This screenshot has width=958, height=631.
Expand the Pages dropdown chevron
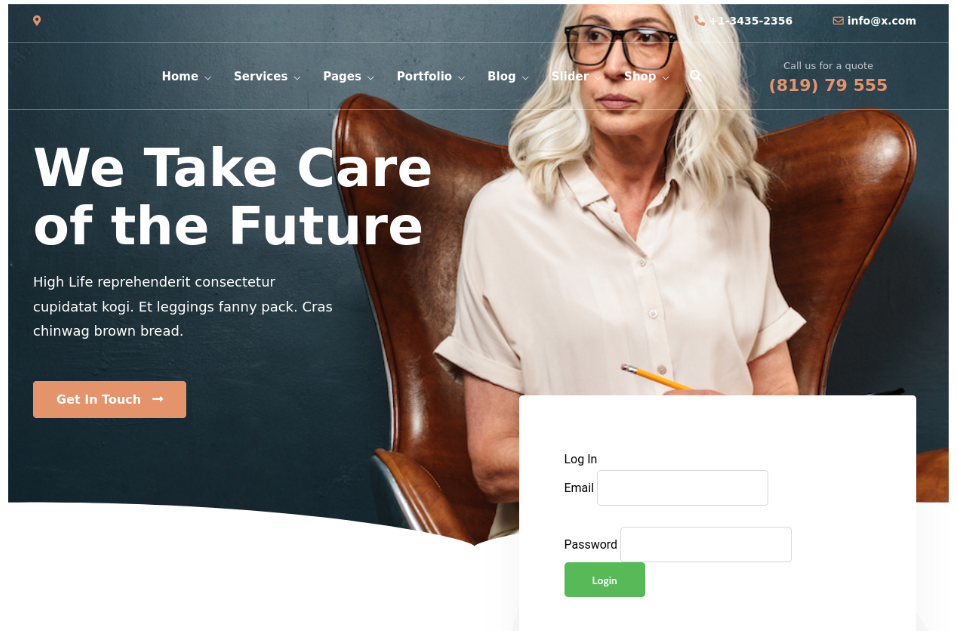click(370, 78)
